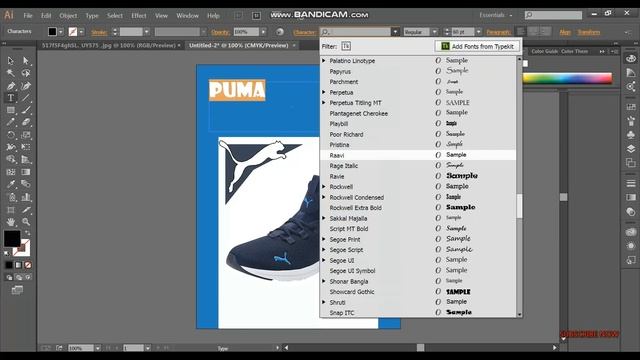The image size is (640, 360).
Task: Select the Rectangle tool
Action: pyautogui.click(x=11, y=110)
